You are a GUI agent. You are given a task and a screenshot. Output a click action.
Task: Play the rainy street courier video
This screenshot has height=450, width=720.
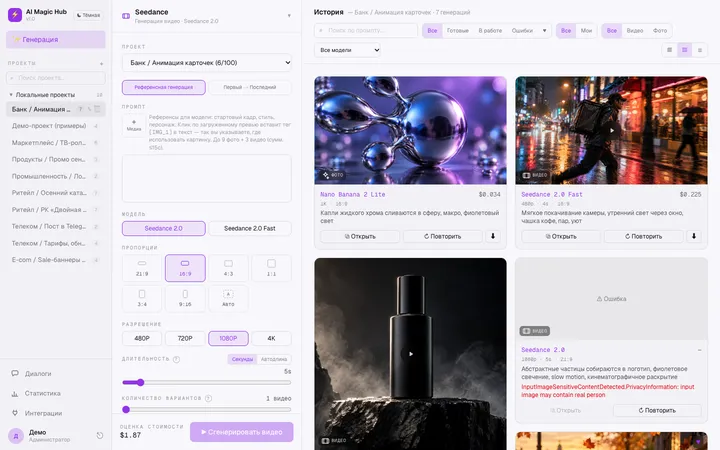click(612, 130)
